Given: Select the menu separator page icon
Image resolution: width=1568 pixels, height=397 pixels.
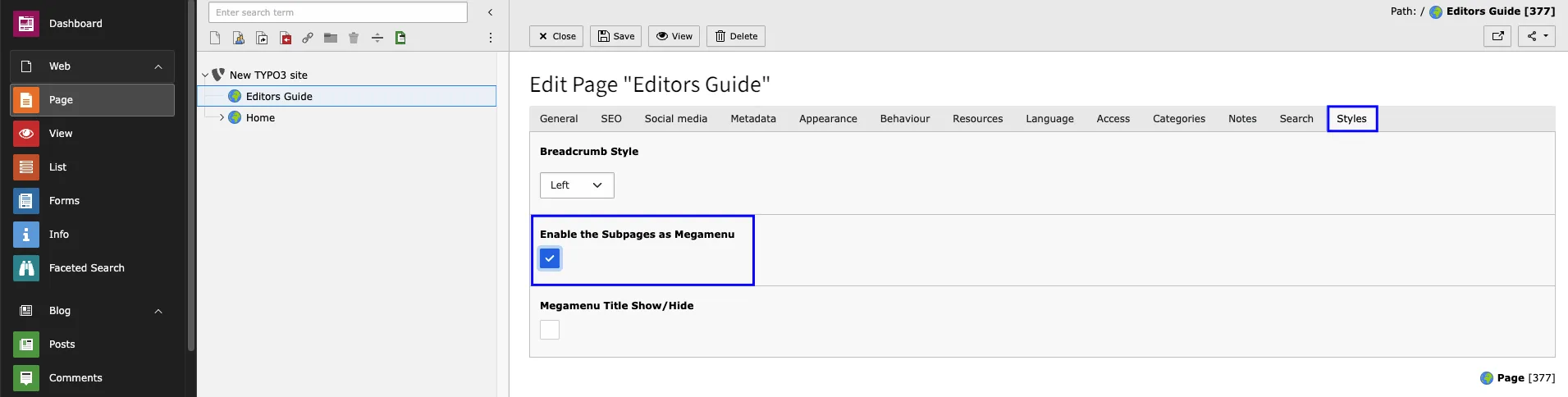Looking at the screenshot, I should click(377, 38).
